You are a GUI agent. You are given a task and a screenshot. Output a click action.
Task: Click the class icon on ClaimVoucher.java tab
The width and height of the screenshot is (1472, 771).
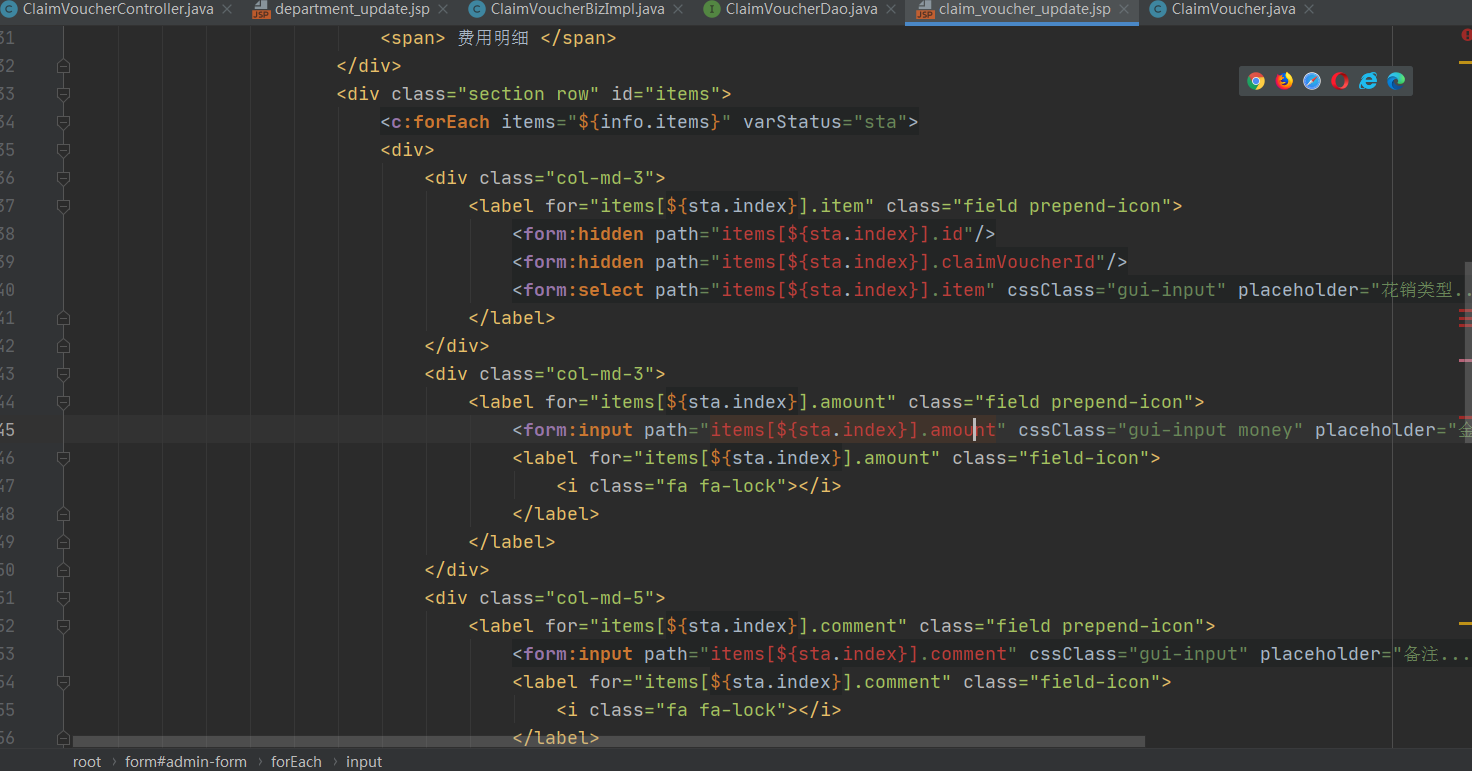tap(1158, 9)
